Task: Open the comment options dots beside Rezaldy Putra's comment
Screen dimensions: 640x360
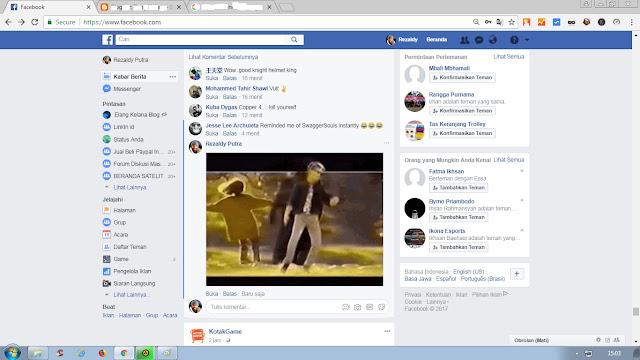Action: coord(386,143)
